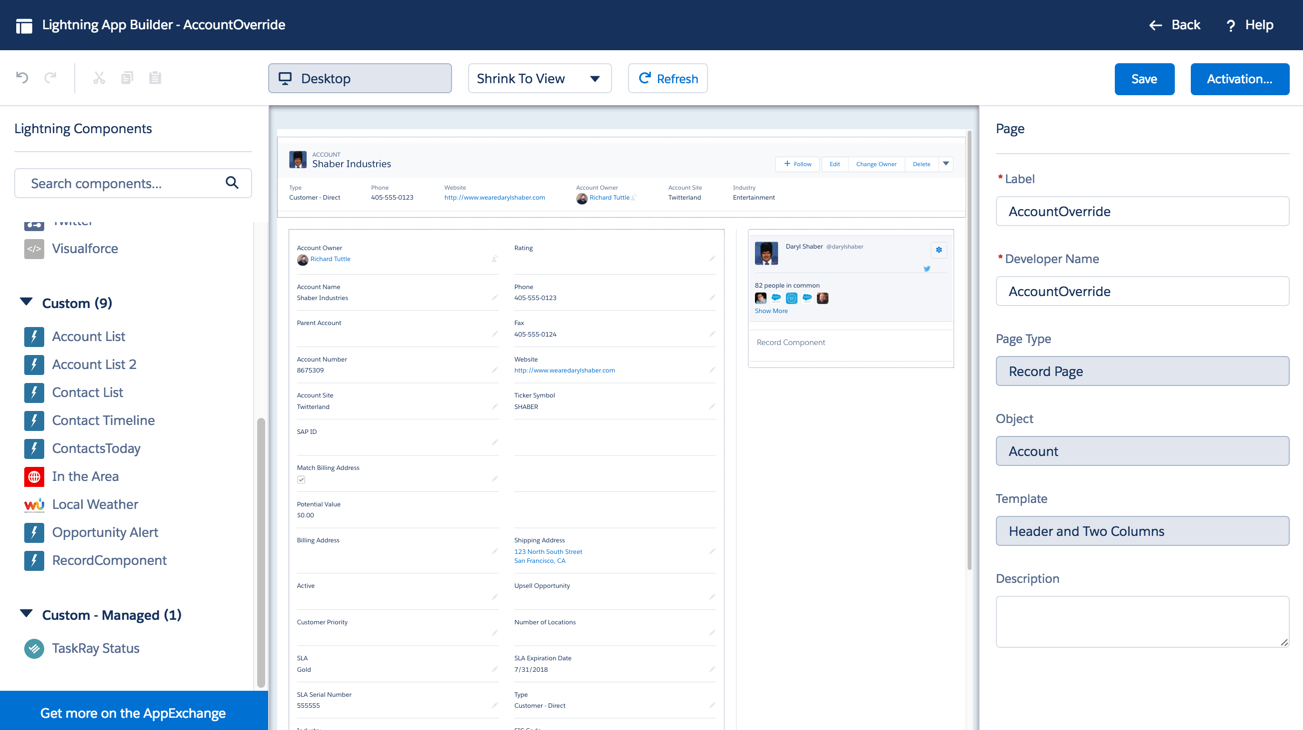
Task: Click the Industry value Entertainment
Action: (754, 198)
